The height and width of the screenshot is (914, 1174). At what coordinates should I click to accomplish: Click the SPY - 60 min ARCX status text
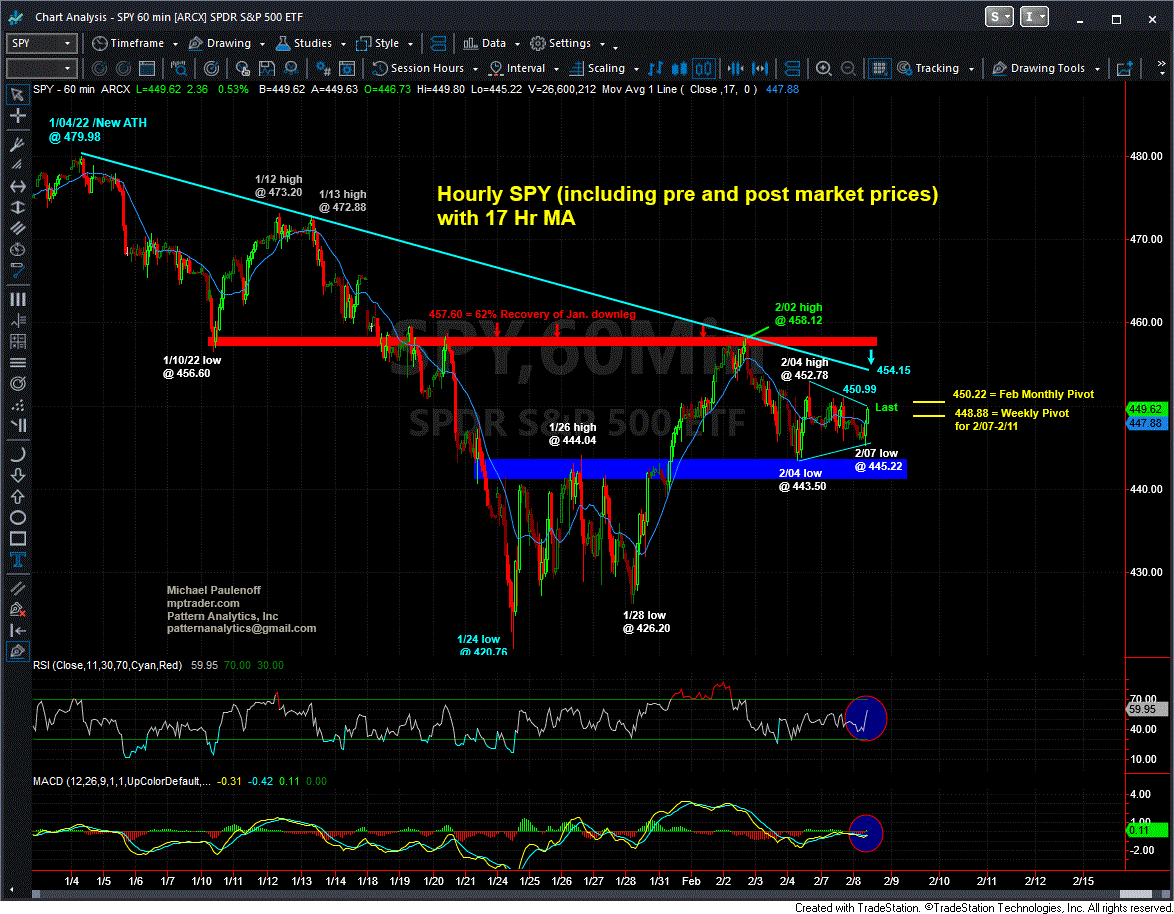point(81,89)
